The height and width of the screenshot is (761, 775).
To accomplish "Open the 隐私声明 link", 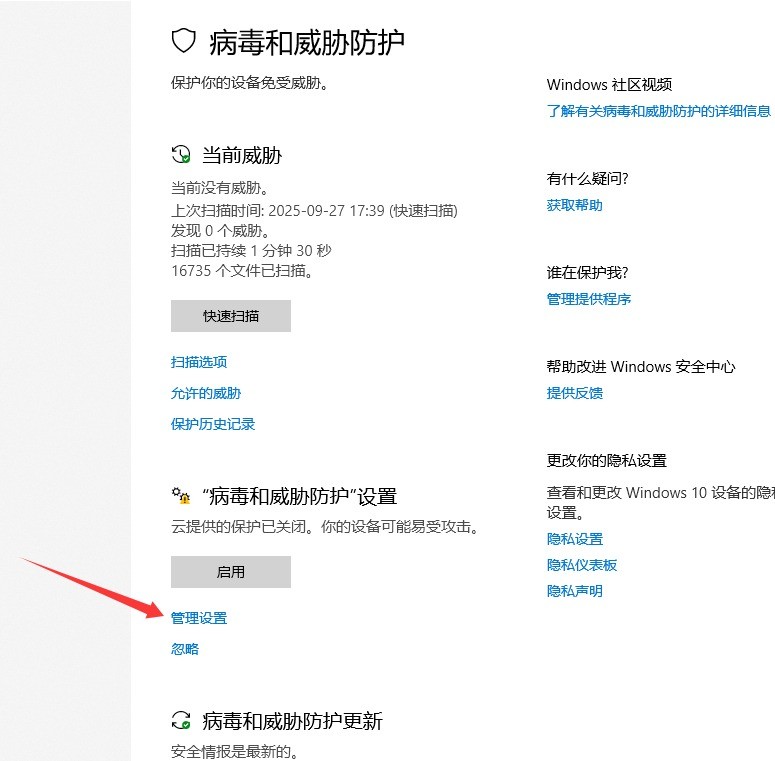I will tap(574, 591).
